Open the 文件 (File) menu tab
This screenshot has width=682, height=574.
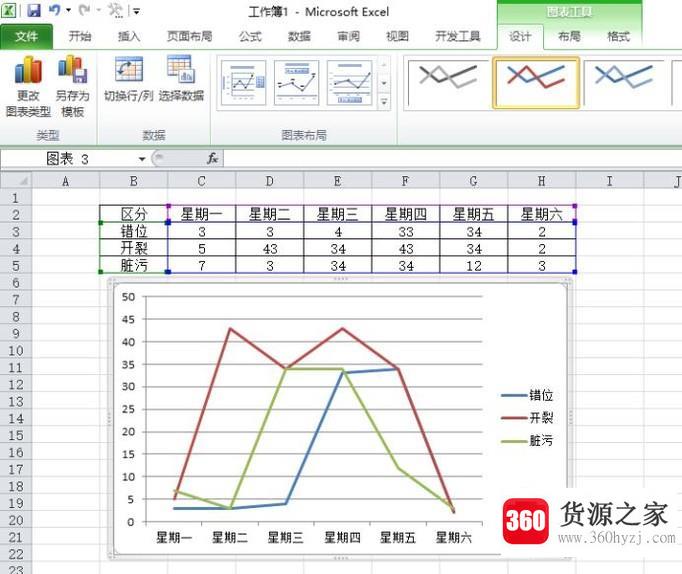click(27, 37)
